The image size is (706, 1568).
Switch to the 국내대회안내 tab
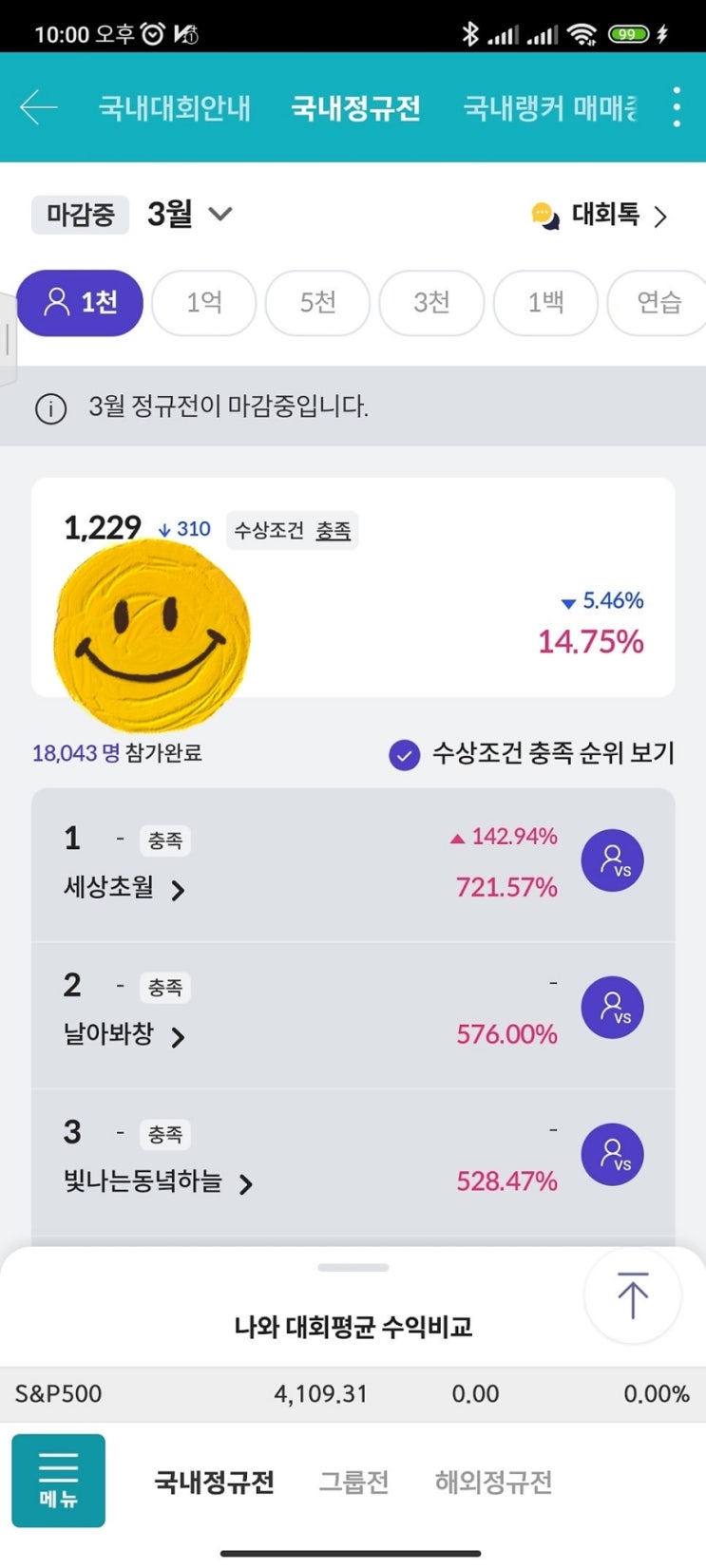(x=175, y=107)
